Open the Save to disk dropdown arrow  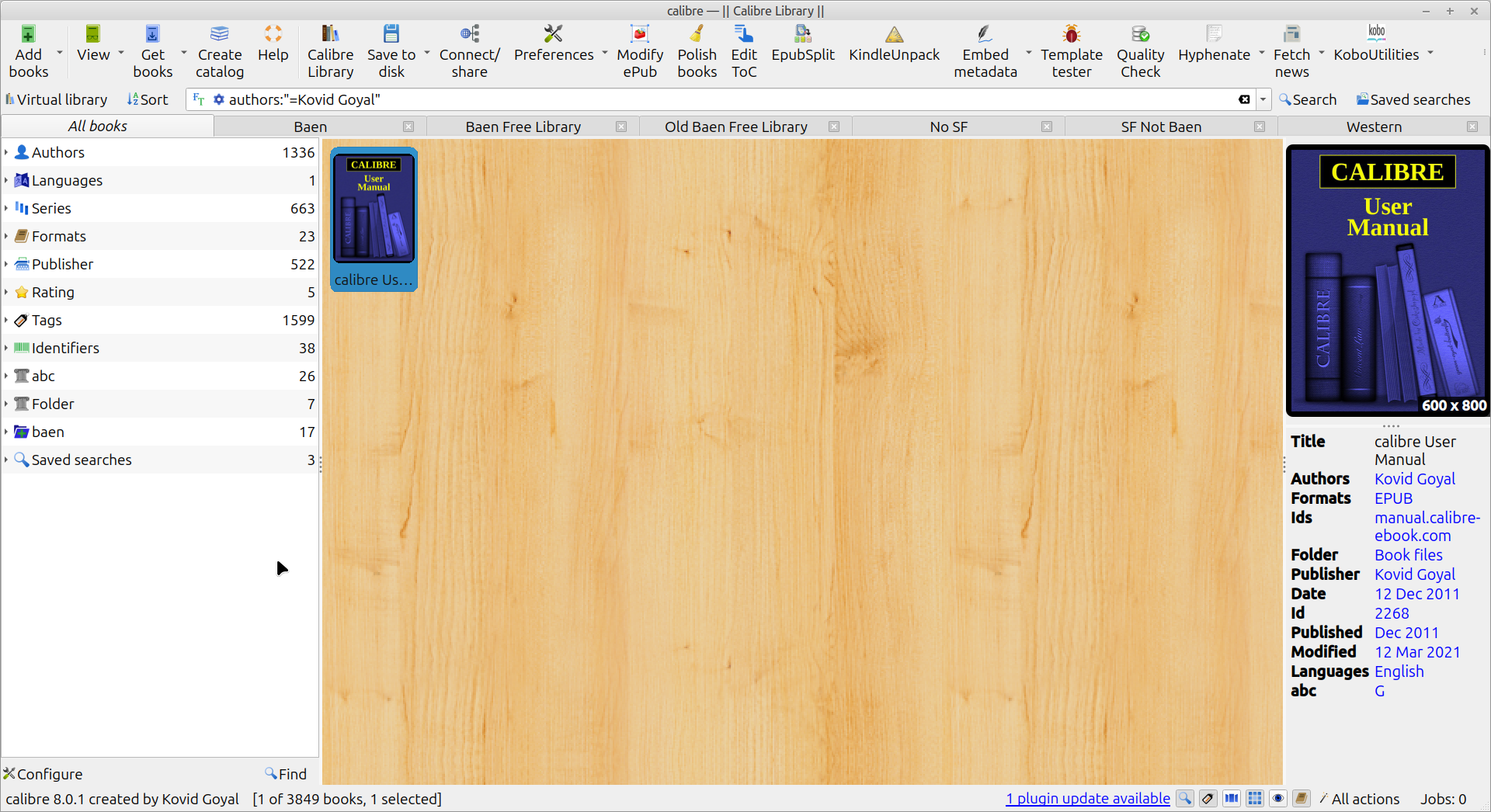(x=427, y=53)
